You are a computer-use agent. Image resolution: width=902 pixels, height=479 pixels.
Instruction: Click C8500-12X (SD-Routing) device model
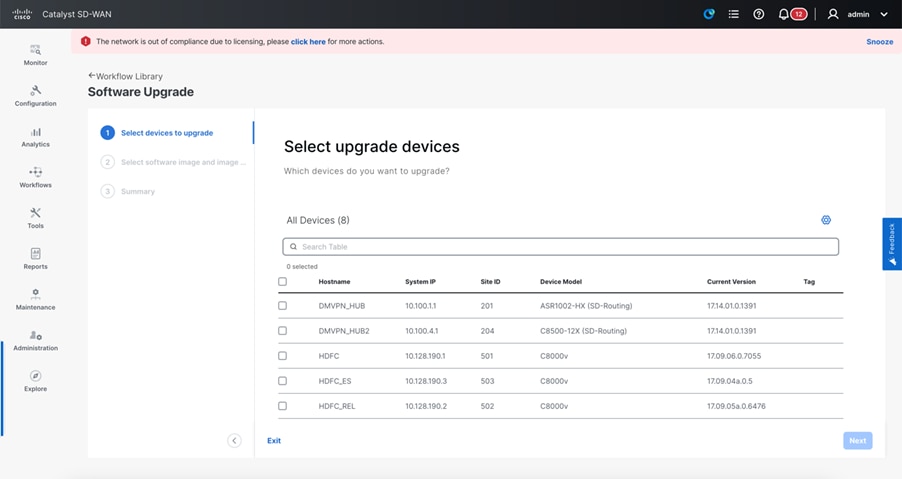583,331
